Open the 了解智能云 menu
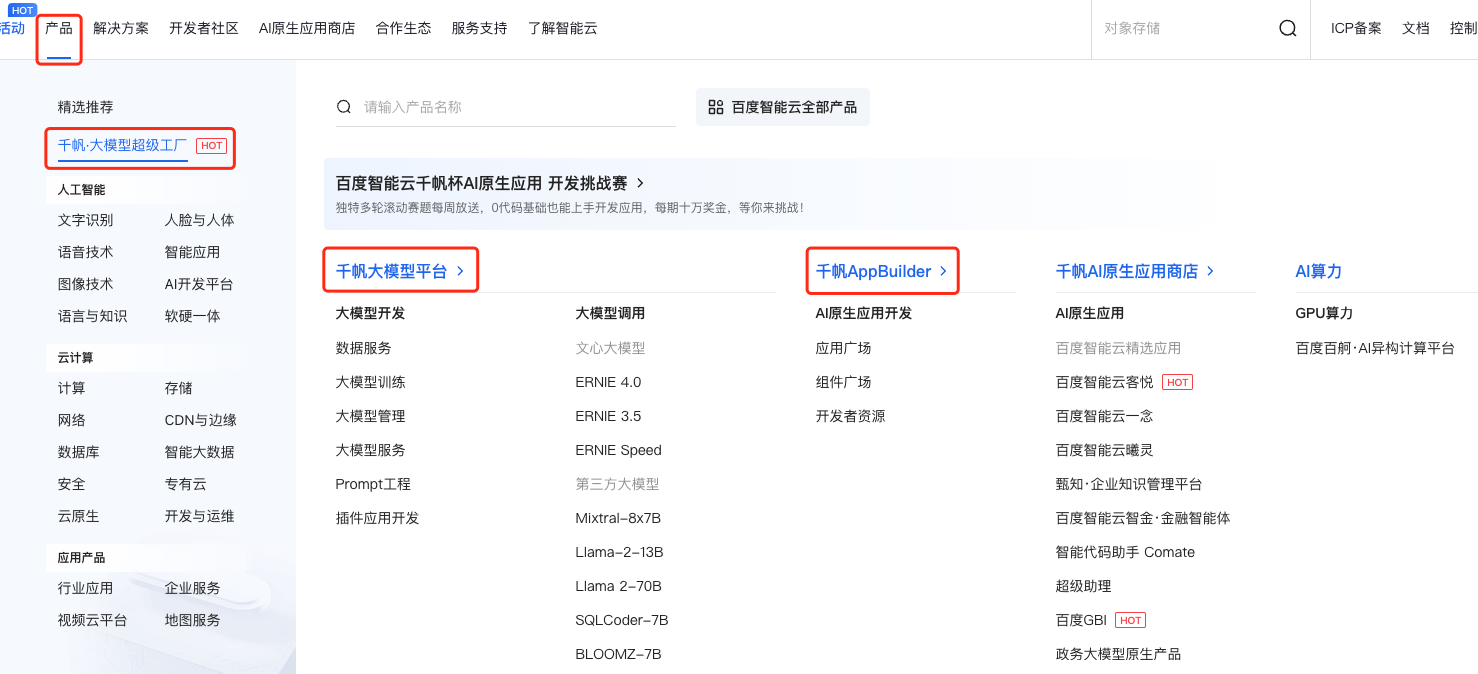The image size is (1478, 674). (563, 28)
